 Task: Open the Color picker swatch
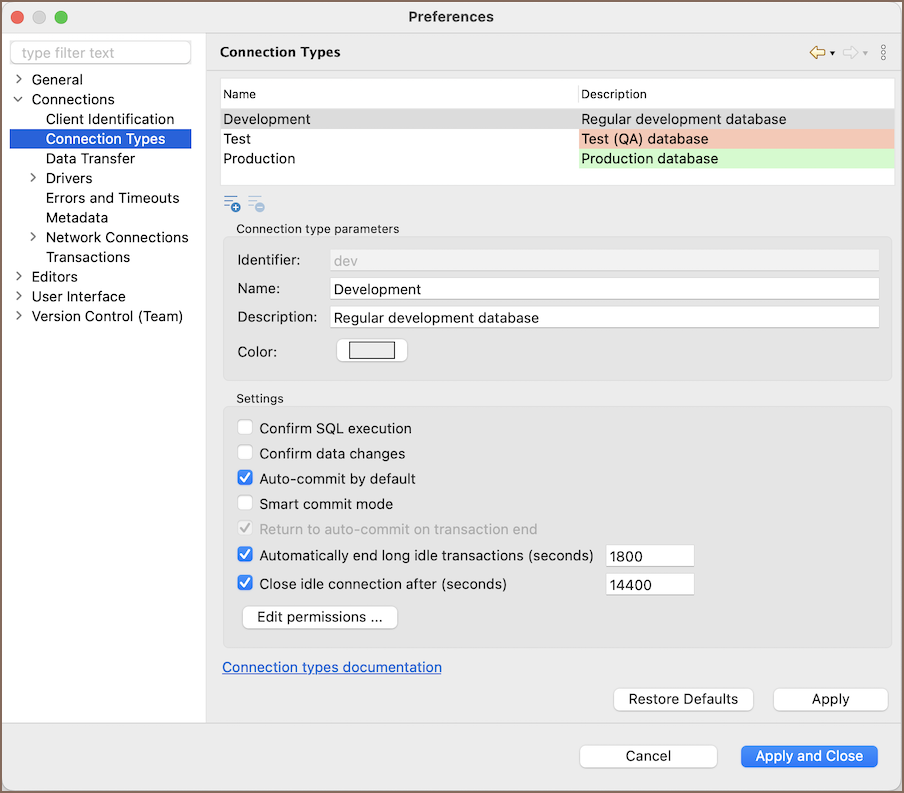(372, 350)
